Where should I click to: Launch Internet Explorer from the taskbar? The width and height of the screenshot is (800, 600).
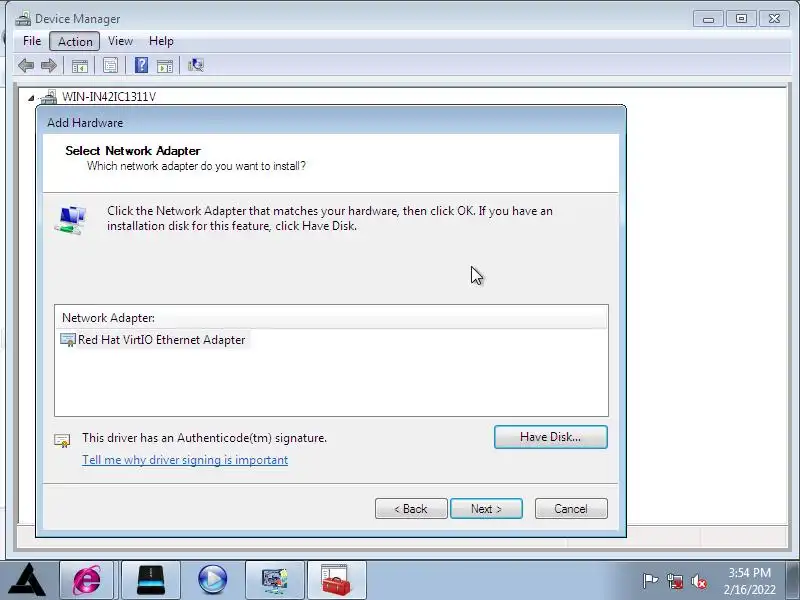[87, 580]
